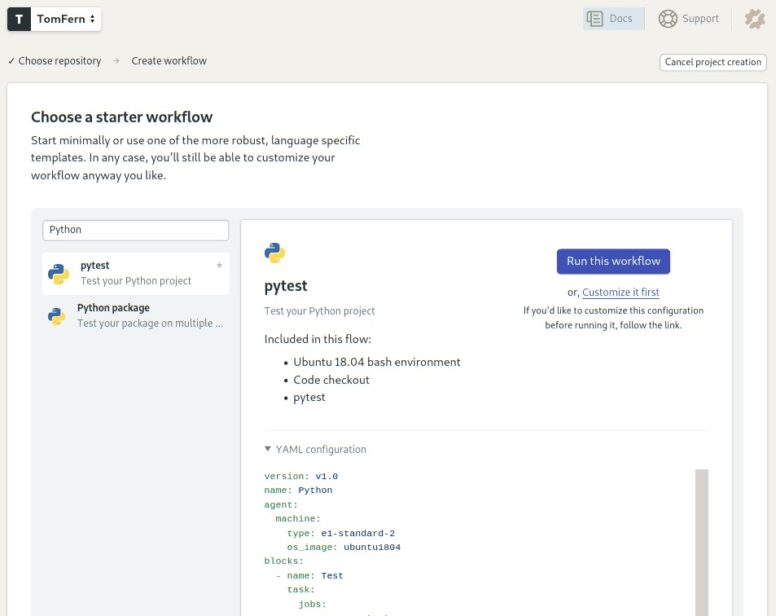Click 'os_image: ubuntu1804' YAML line

point(343,547)
